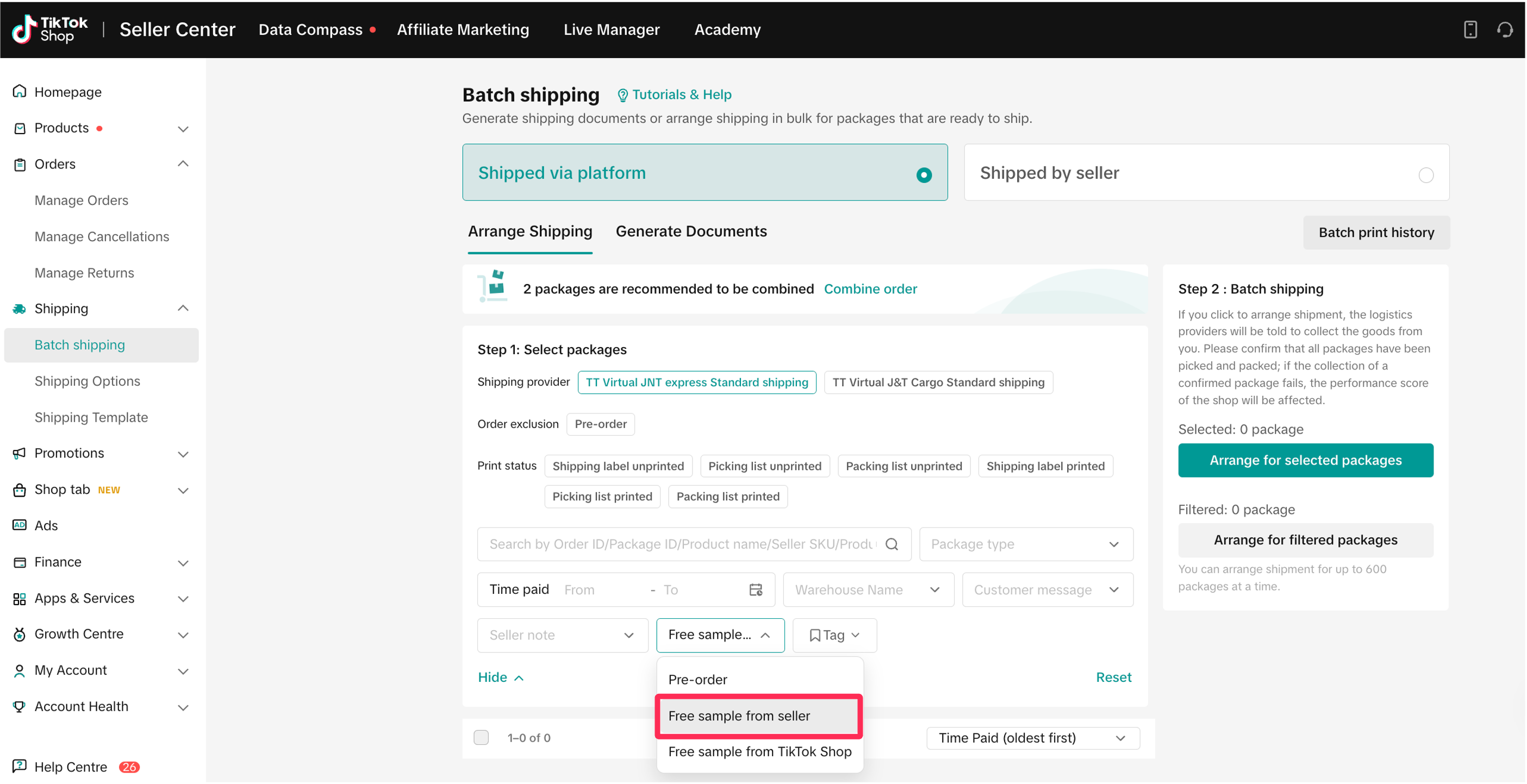Toggle Shipping label unprinted filter
The image size is (1527, 784).
[x=618, y=466]
